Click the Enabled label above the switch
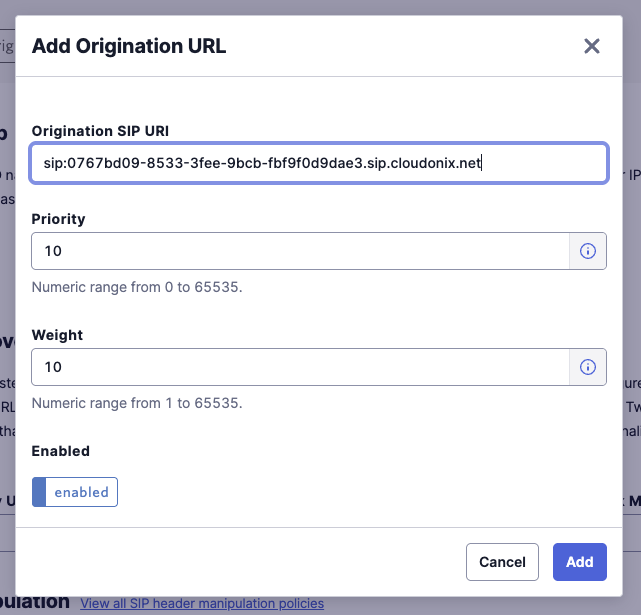 click(60, 451)
